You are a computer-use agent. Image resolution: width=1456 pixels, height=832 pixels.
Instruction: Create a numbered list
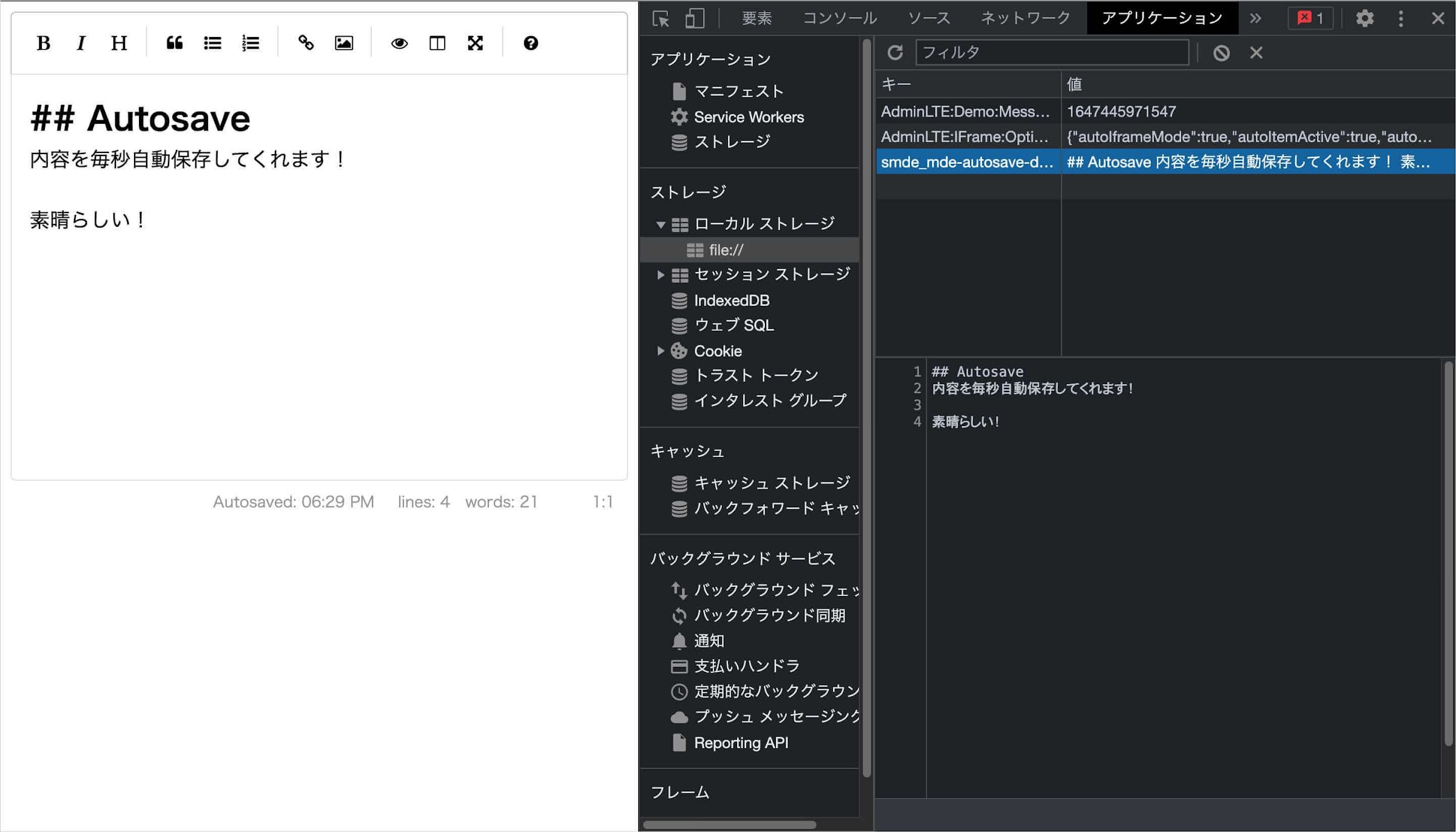tap(251, 43)
